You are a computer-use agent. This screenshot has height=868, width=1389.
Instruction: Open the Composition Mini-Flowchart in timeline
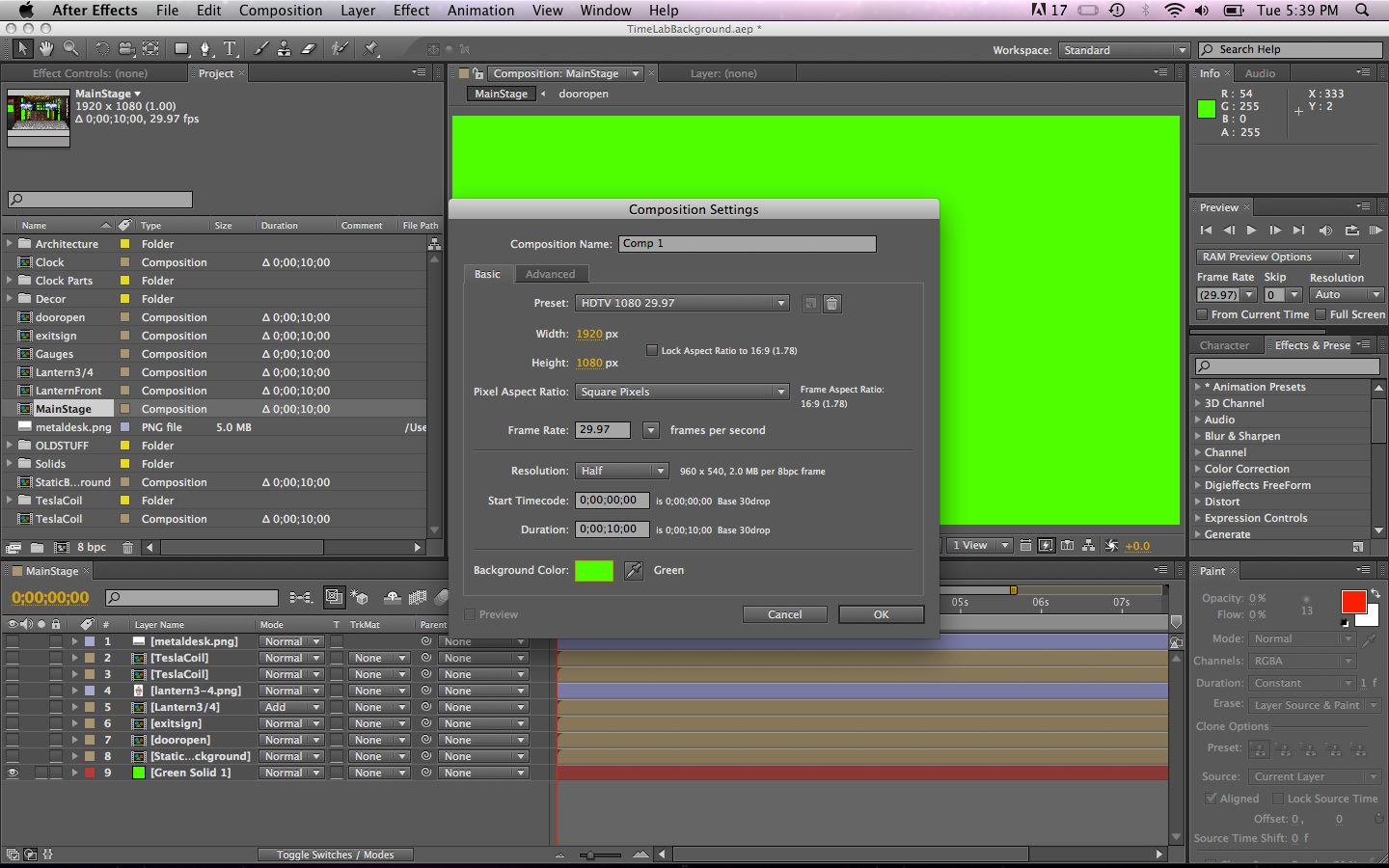pos(300,598)
